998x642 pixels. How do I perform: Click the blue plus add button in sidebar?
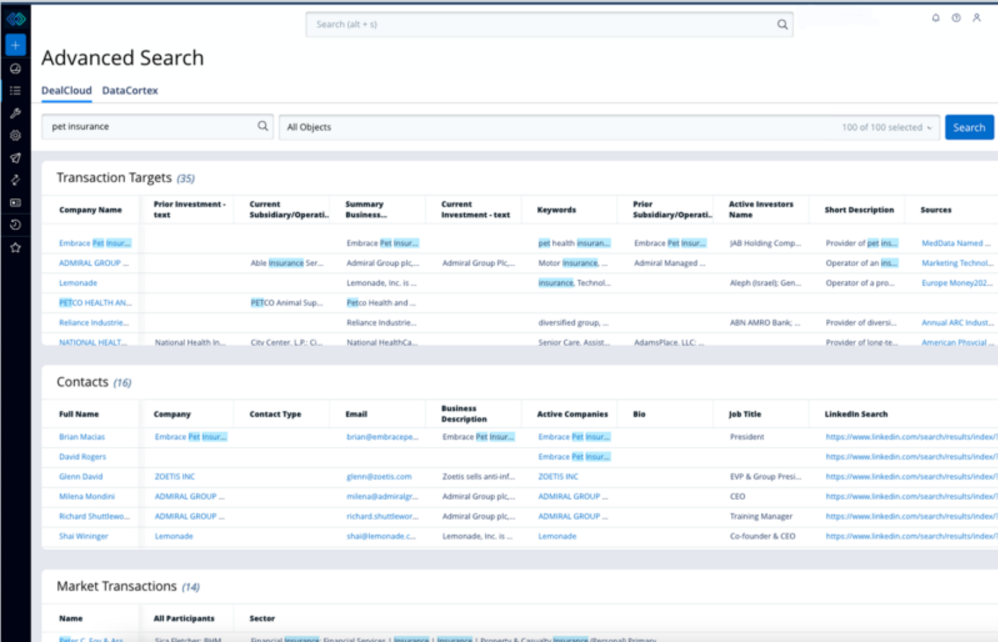click(x=15, y=45)
